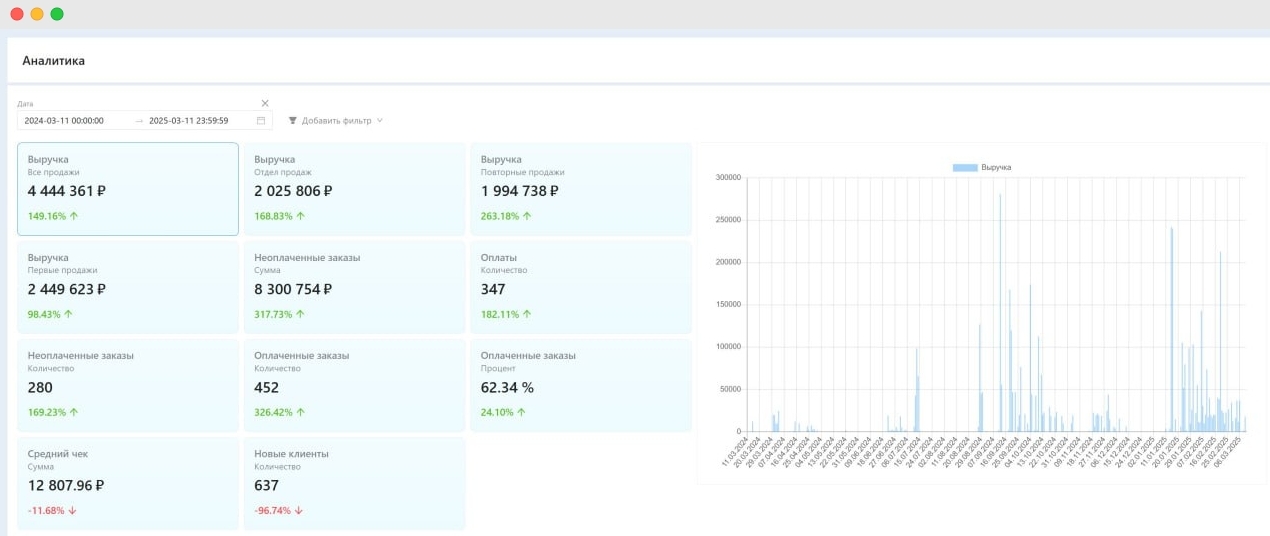Toggle the Выручка legend color swatch
The image size is (1270, 536).
coord(965,167)
